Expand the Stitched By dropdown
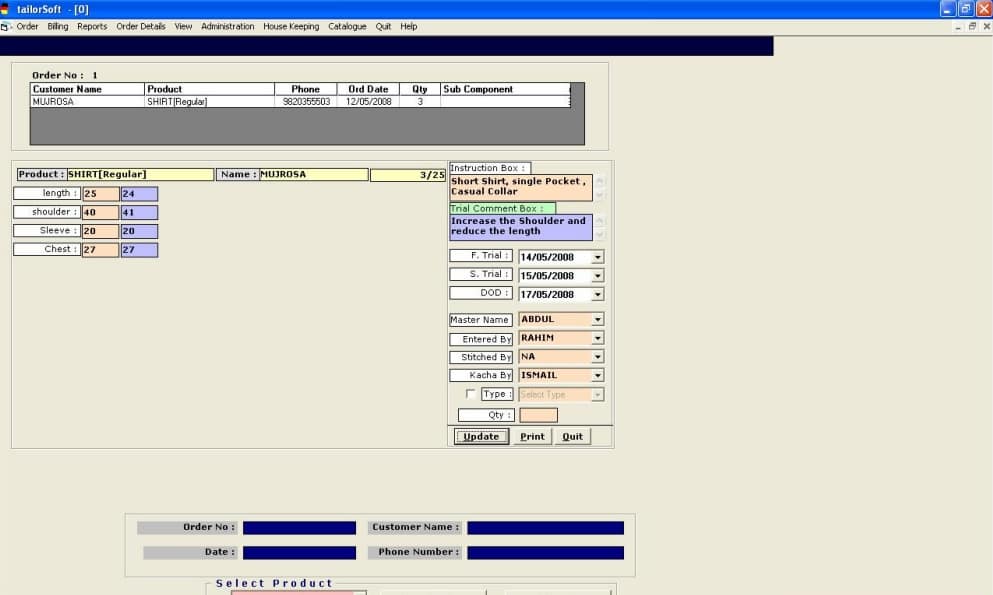Viewport: 993px width, 595px height. point(597,357)
